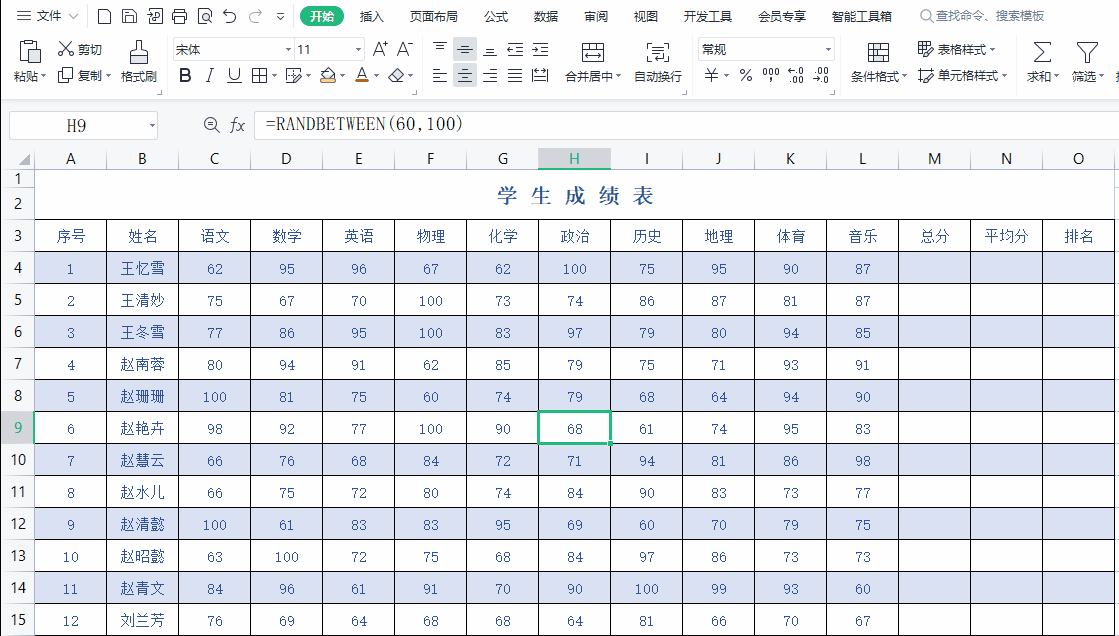
Task: Click the font color A swatch
Action: 362,75
